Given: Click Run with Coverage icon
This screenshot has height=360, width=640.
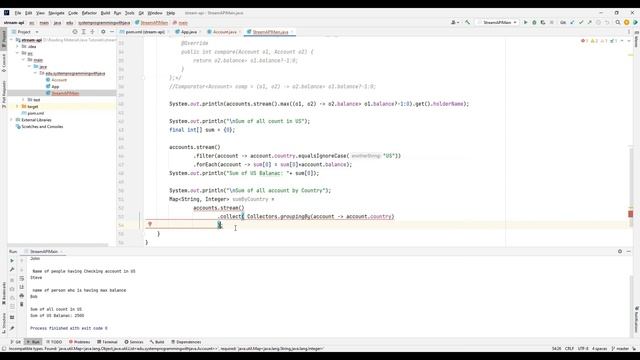Looking at the screenshot, I should coord(543,22).
